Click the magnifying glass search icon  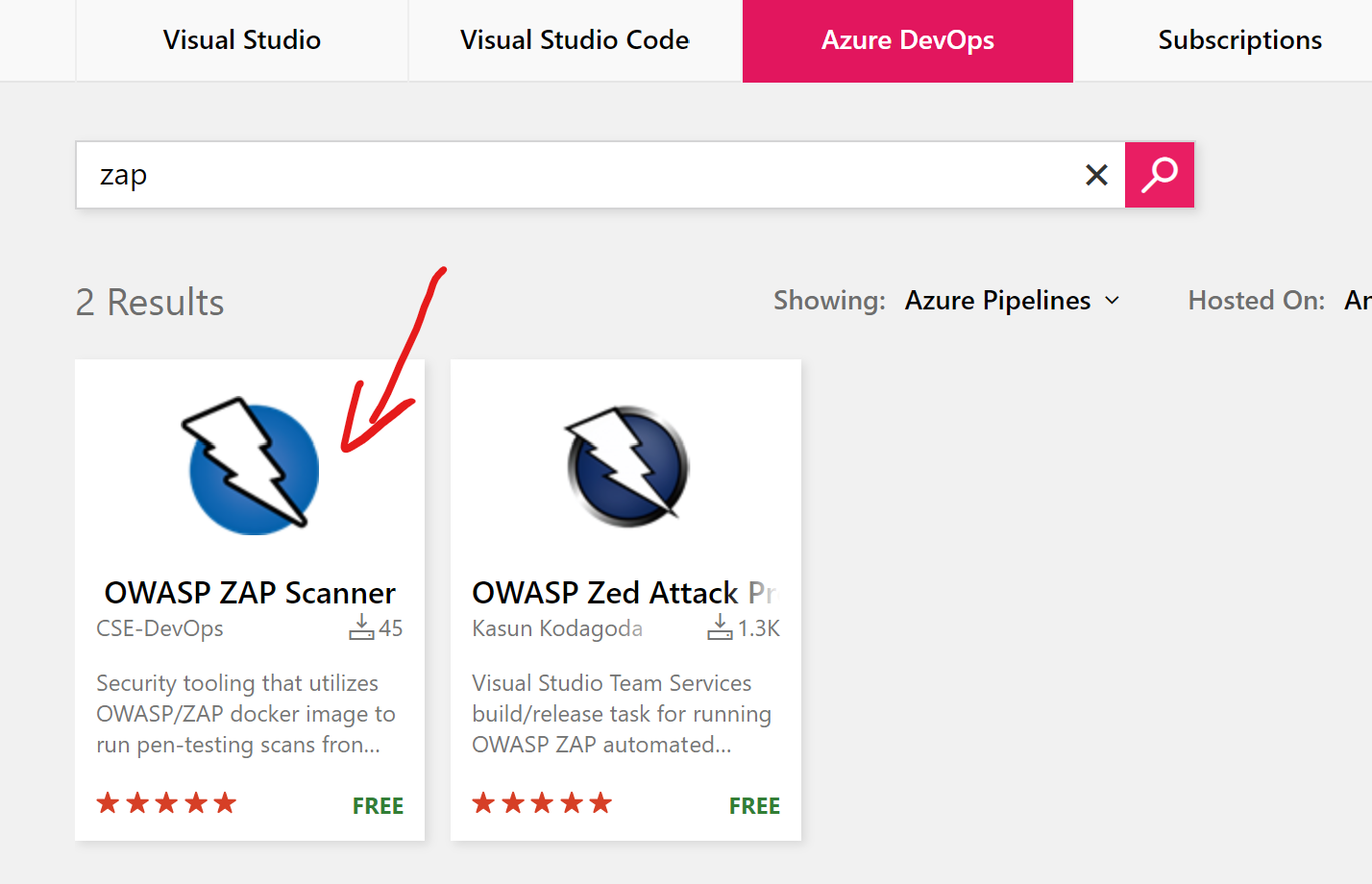click(1159, 174)
